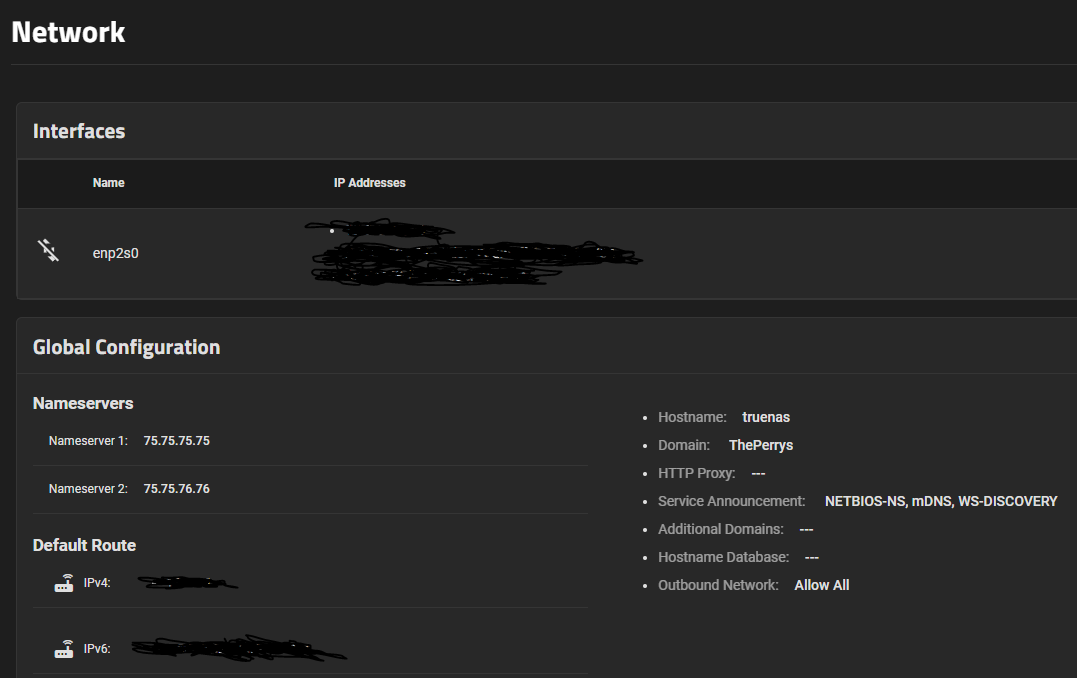1077x678 pixels.
Task: Click the IPv4 default route router icon
Action: click(x=64, y=583)
